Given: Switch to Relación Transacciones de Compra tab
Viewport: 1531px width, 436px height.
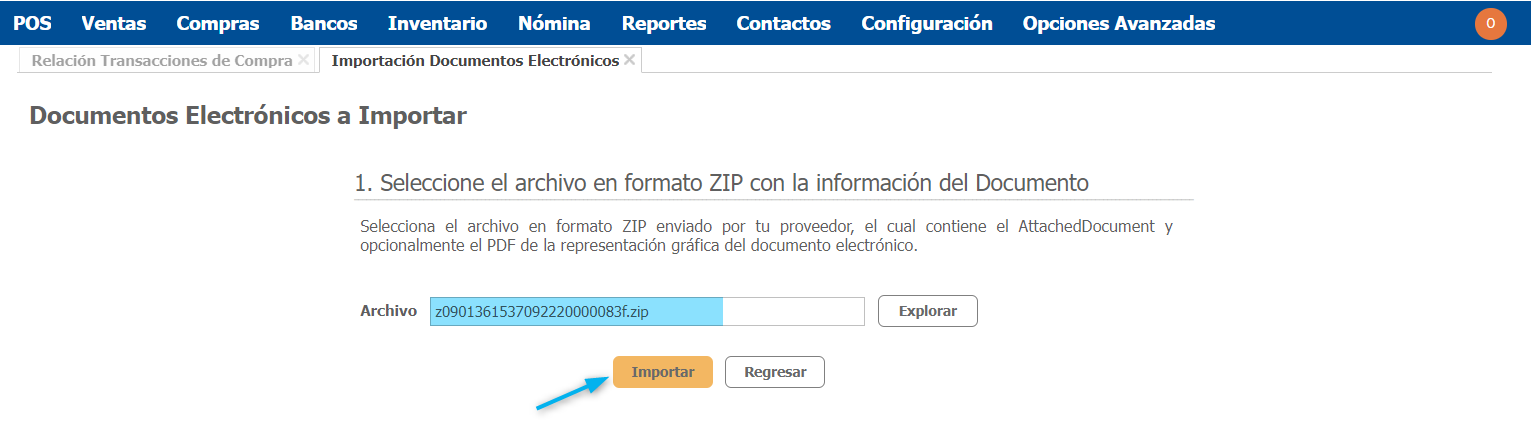Looking at the screenshot, I should (161, 61).
